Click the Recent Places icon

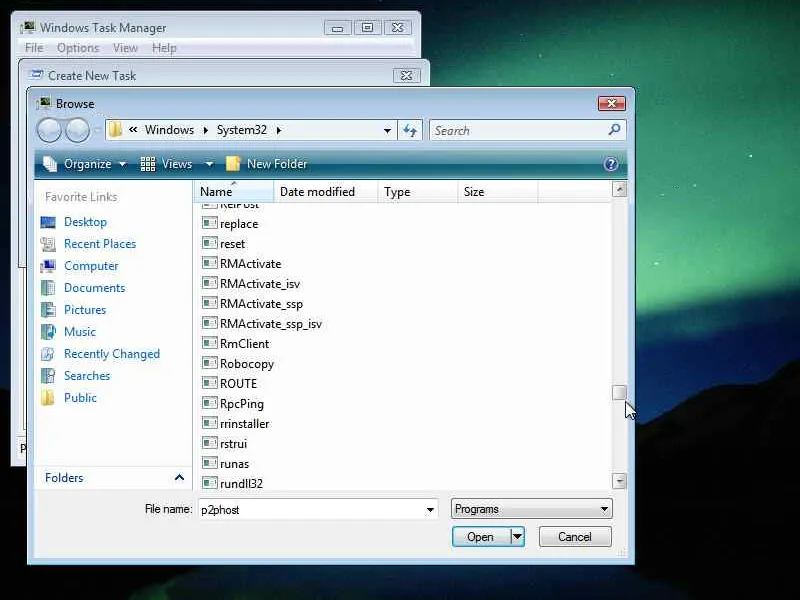pyautogui.click(x=48, y=244)
